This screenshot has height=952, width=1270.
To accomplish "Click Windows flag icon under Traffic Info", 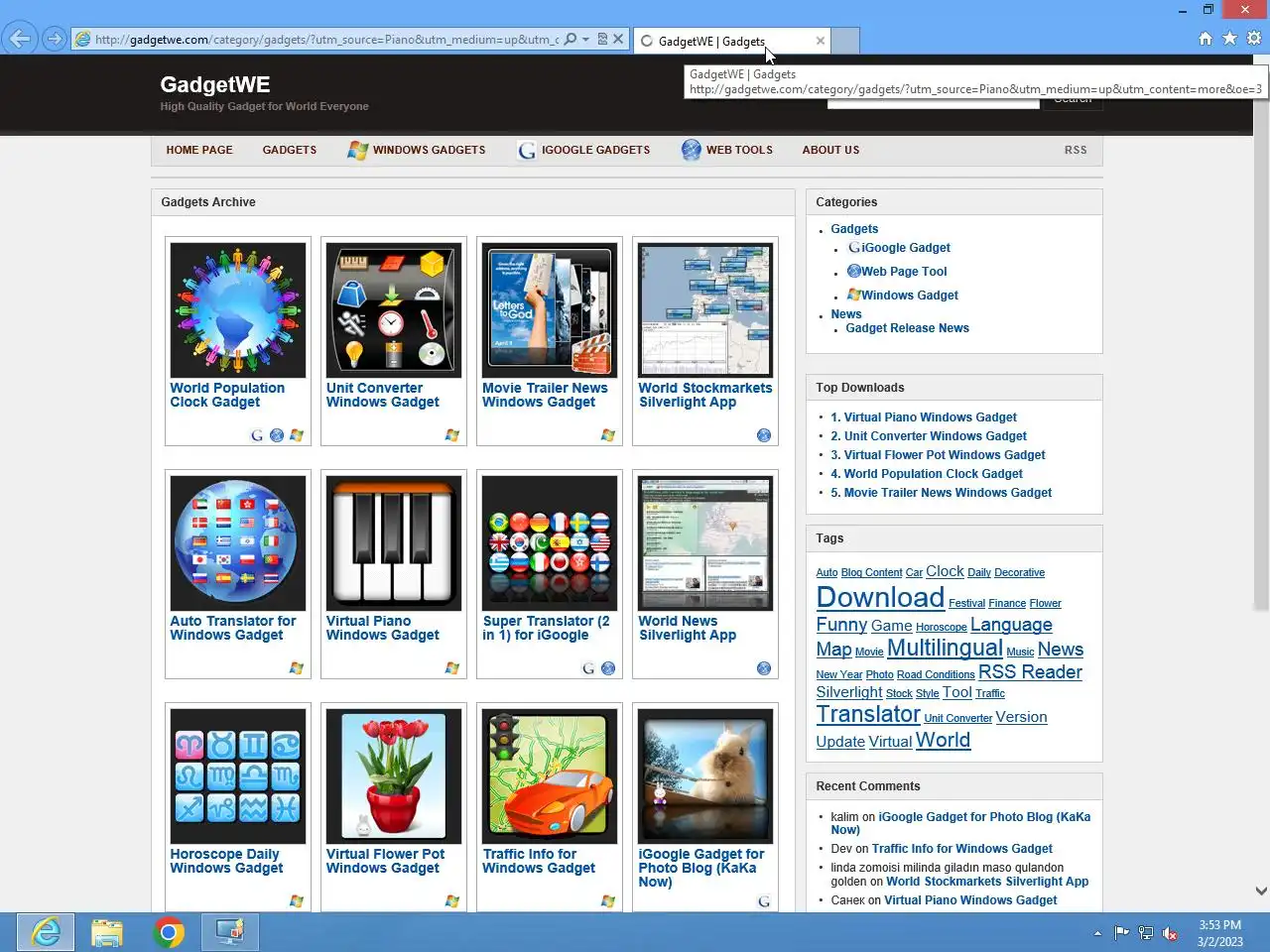I will (608, 901).
